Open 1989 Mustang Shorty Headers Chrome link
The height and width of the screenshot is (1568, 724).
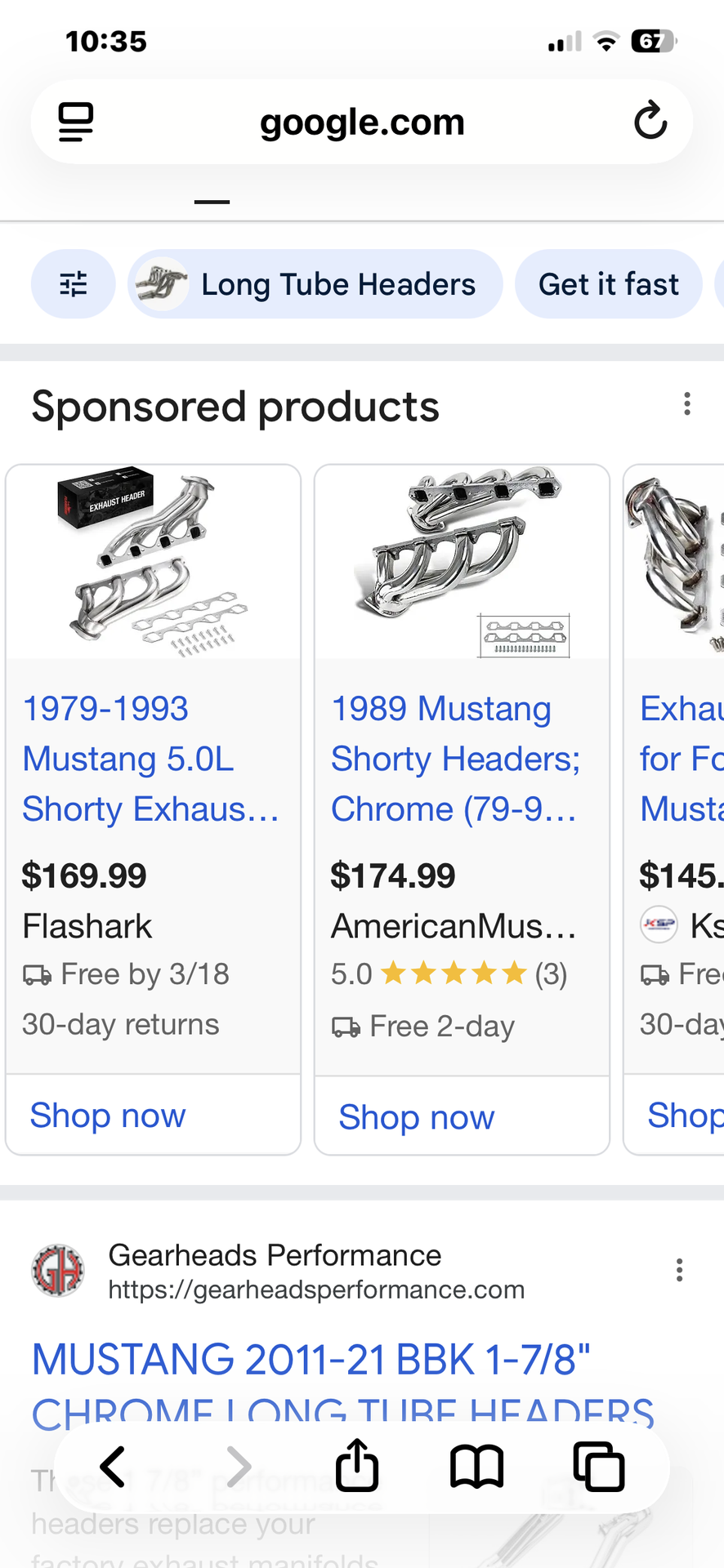[x=455, y=759]
